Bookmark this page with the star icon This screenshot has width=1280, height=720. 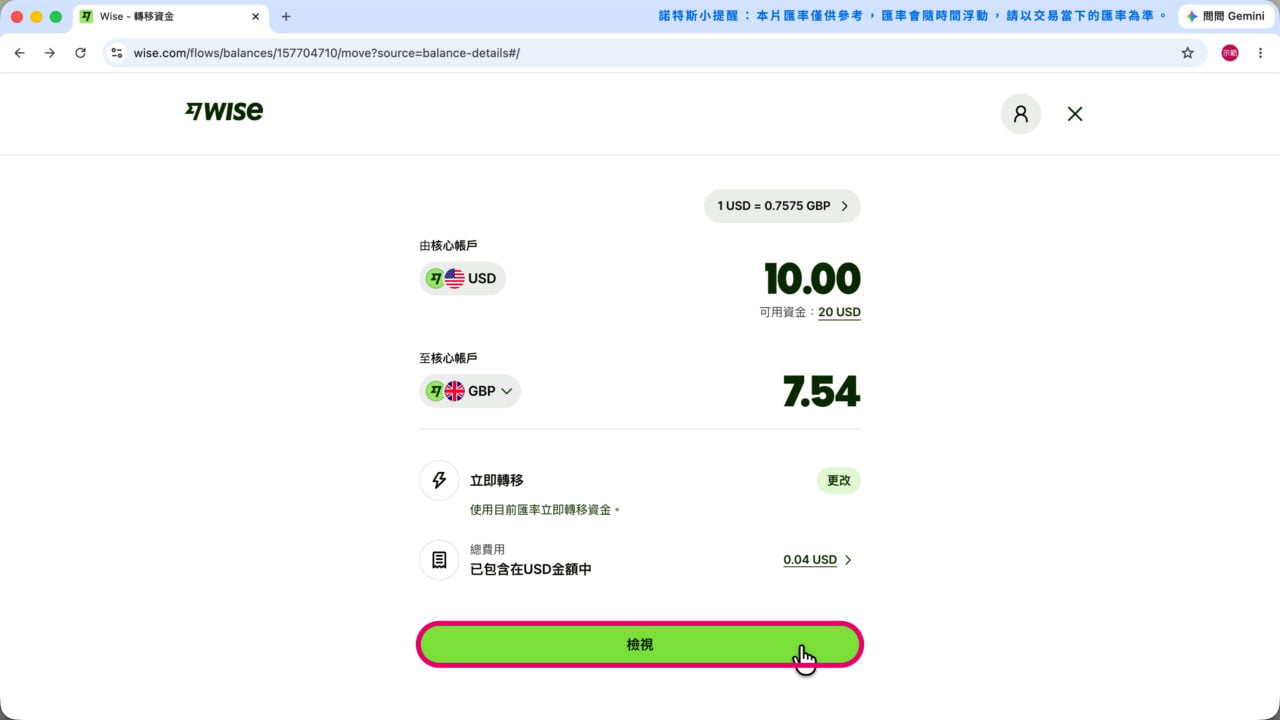1188,53
